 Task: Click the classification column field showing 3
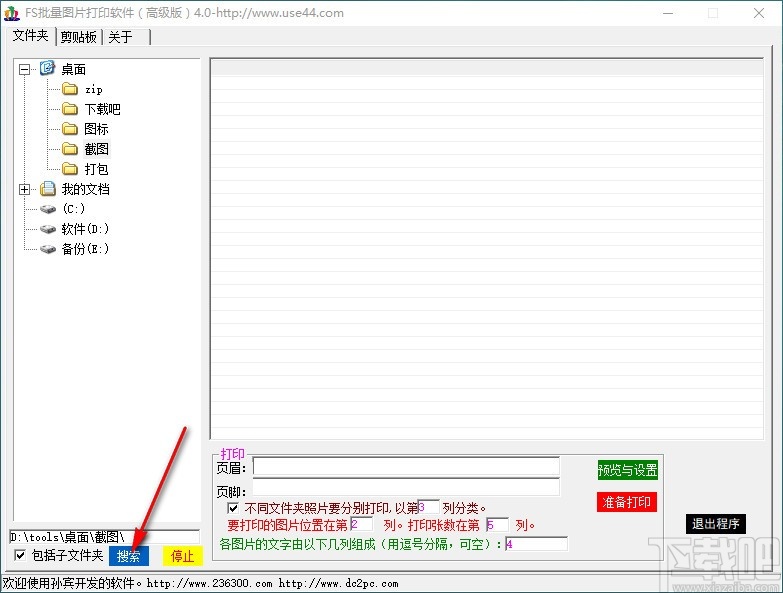tap(429, 507)
